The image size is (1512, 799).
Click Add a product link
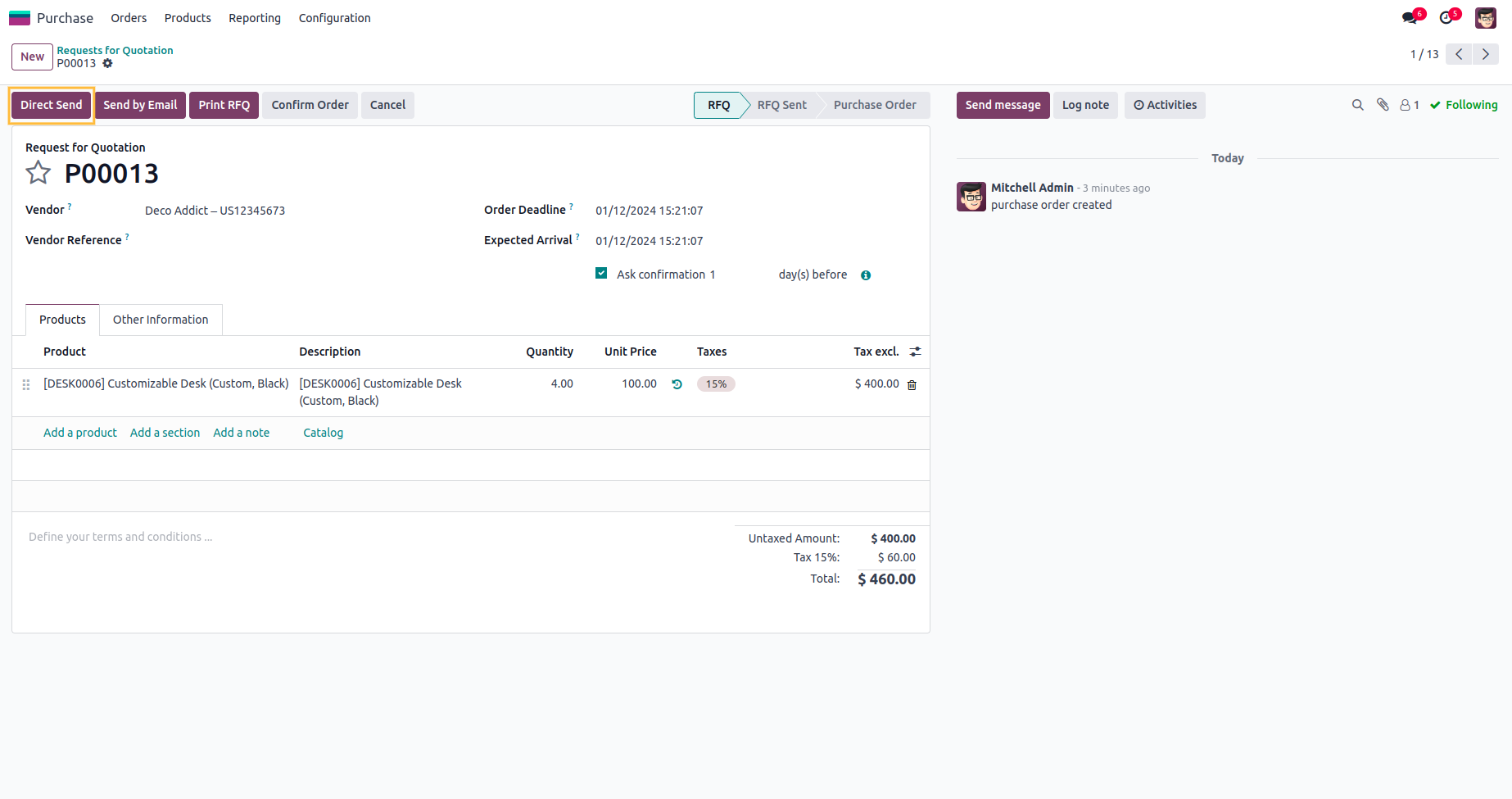point(80,433)
